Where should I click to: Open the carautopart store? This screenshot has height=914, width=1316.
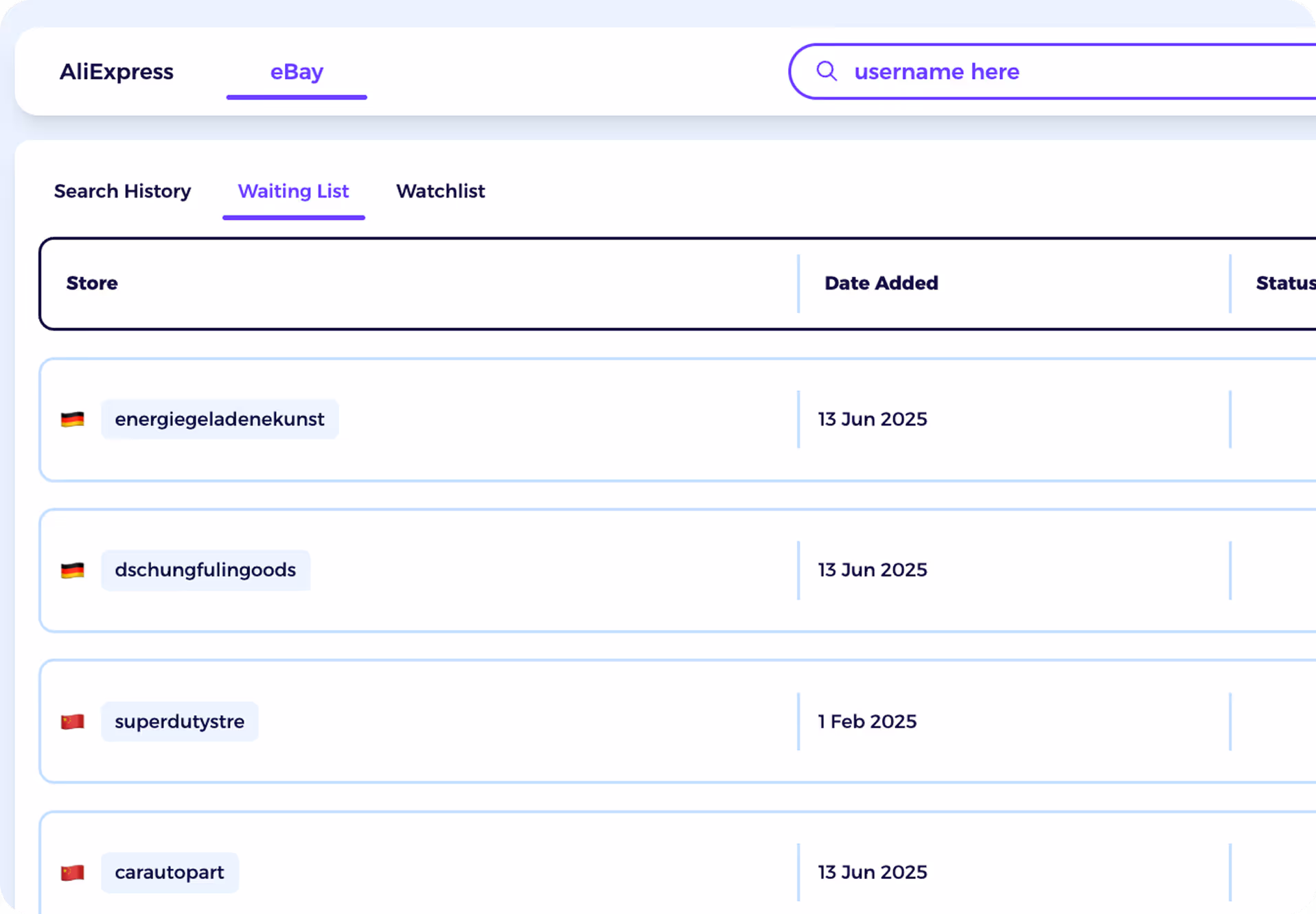tap(170, 872)
